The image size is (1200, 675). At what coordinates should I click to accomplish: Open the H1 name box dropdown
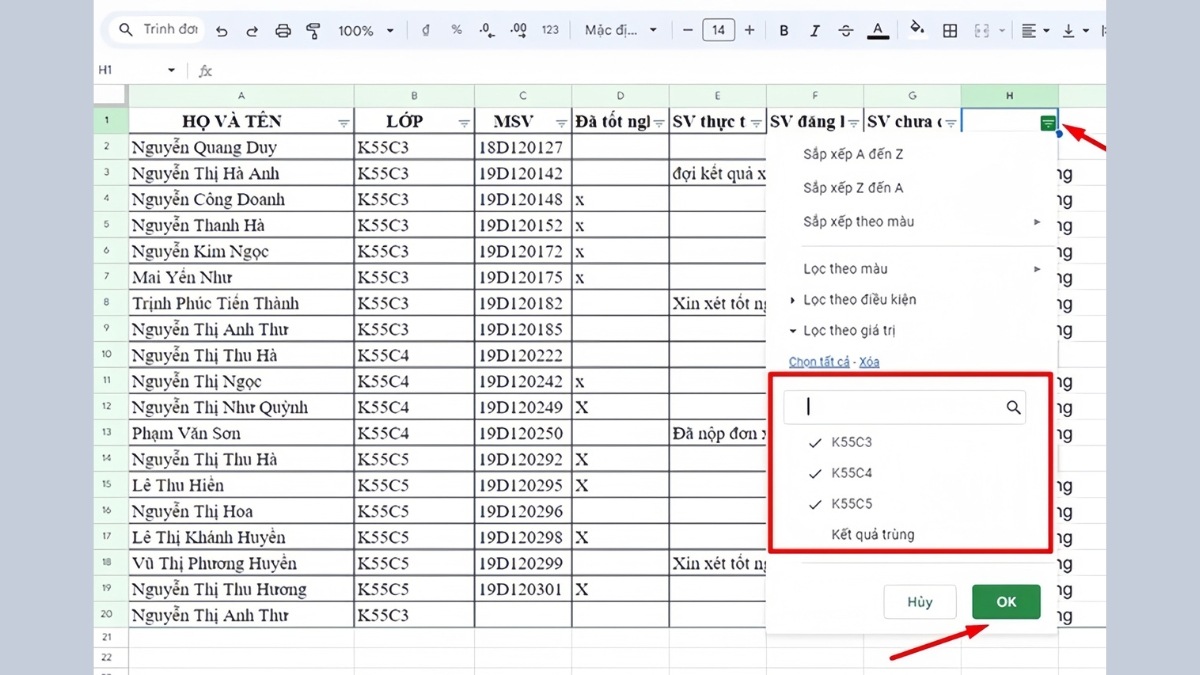click(x=171, y=71)
